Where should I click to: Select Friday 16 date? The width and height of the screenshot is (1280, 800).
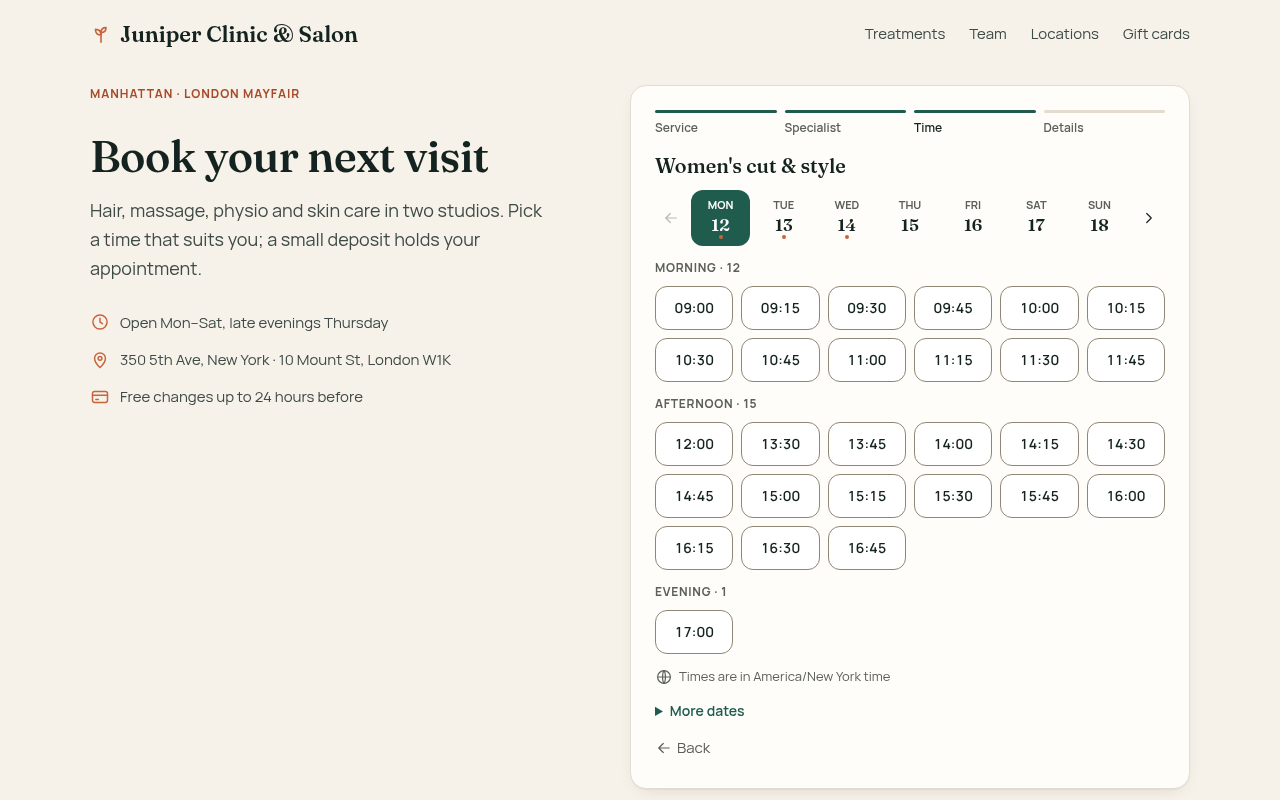click(x=973, y=218)
